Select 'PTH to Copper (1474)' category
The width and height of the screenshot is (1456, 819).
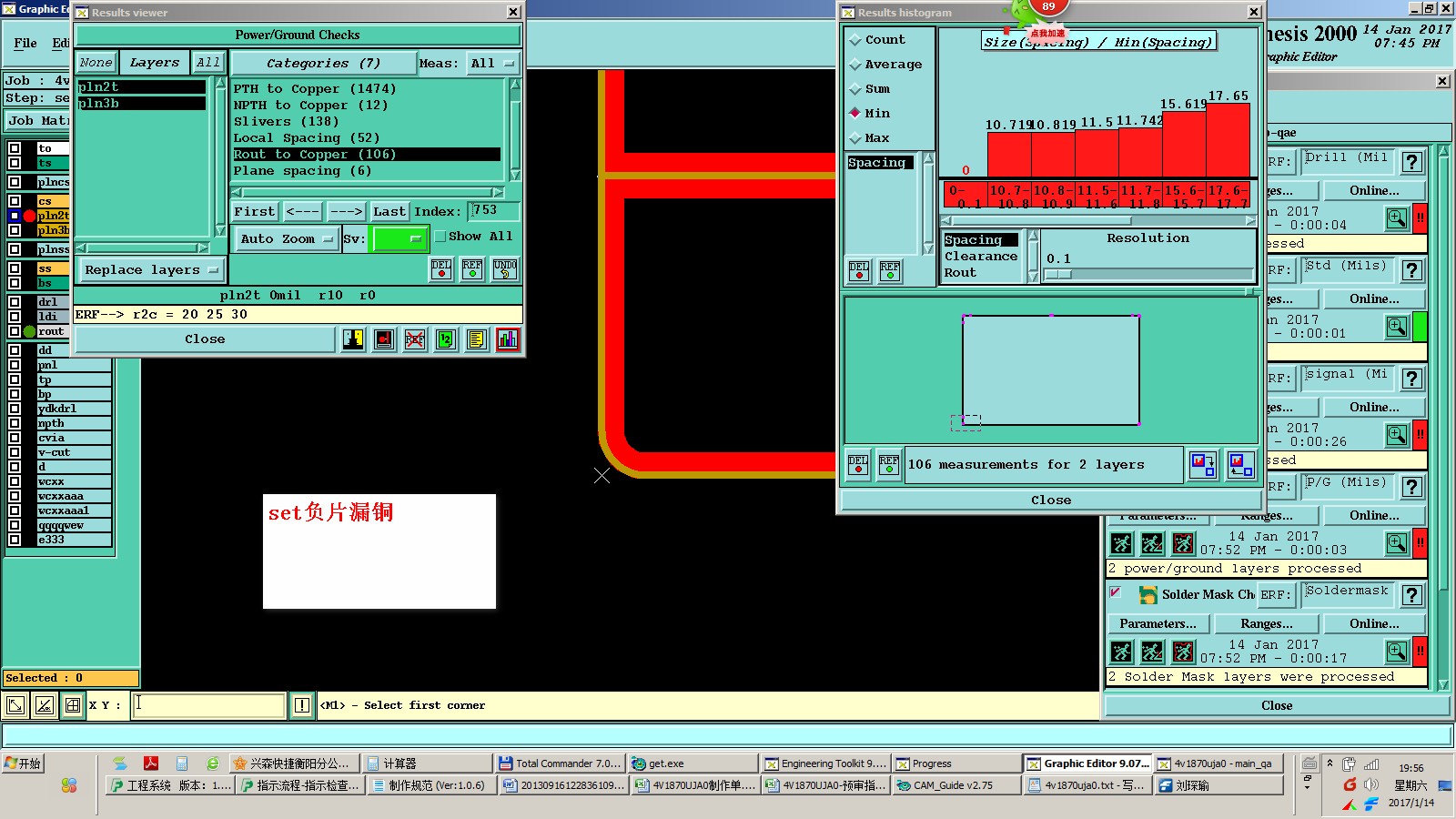[315, 89]
